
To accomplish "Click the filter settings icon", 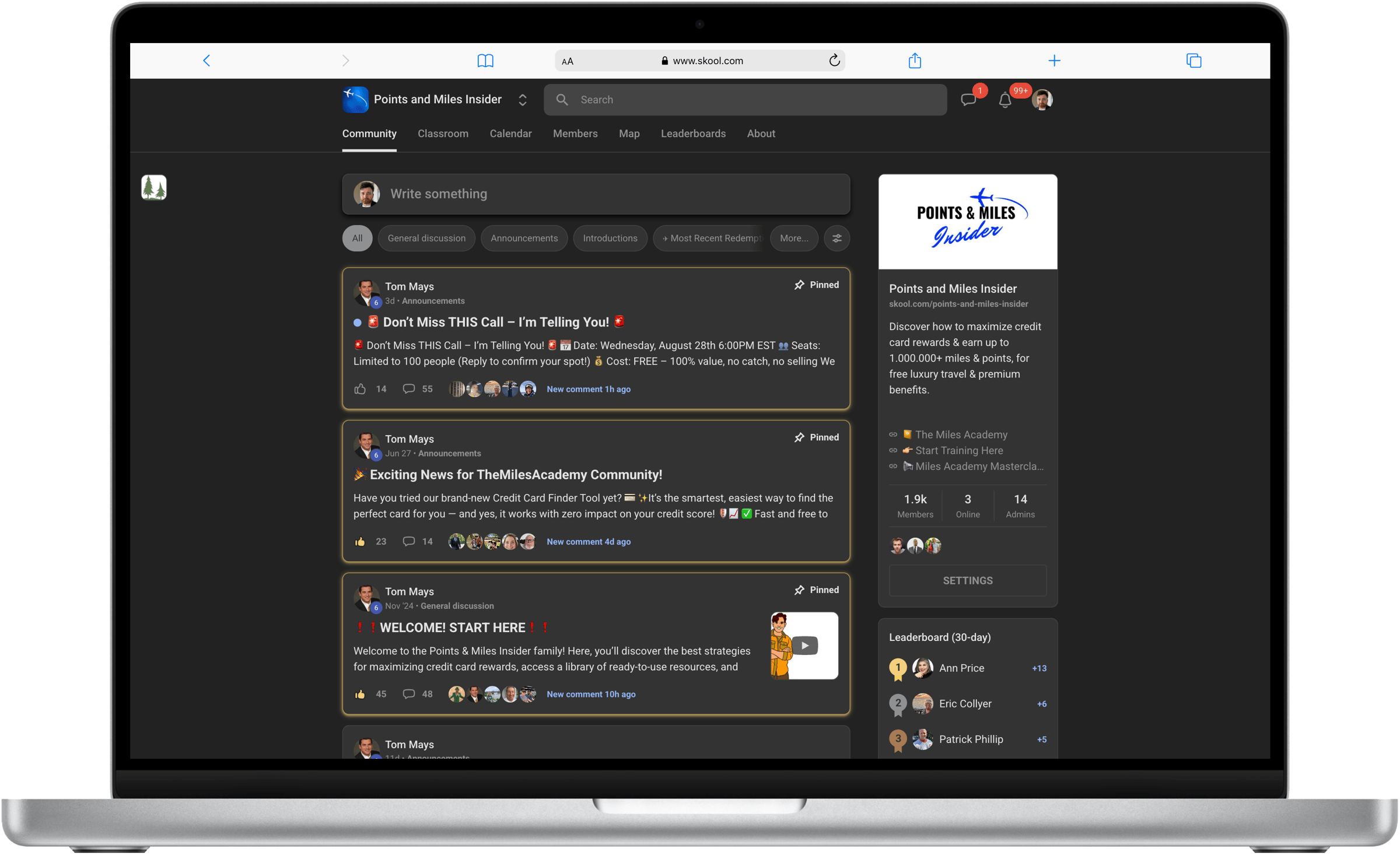I will coord(836,238).
